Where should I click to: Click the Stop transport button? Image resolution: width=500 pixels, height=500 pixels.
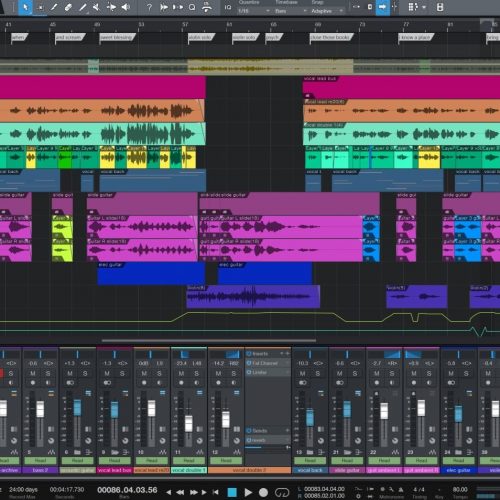click(232, 492)
